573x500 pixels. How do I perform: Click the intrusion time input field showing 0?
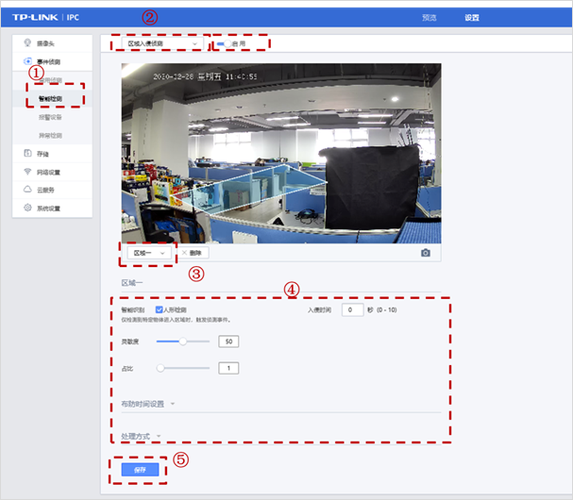click(352, 310)
